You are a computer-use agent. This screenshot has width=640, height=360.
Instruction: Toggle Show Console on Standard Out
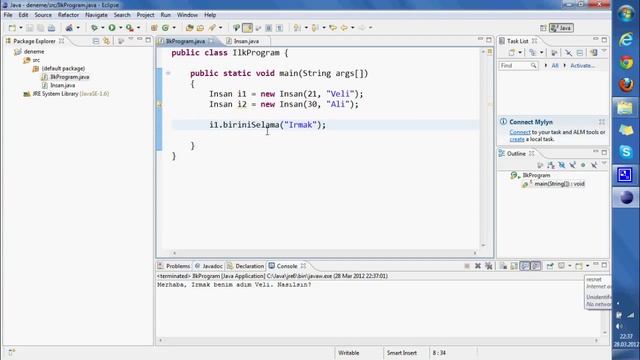pos(524,266)
